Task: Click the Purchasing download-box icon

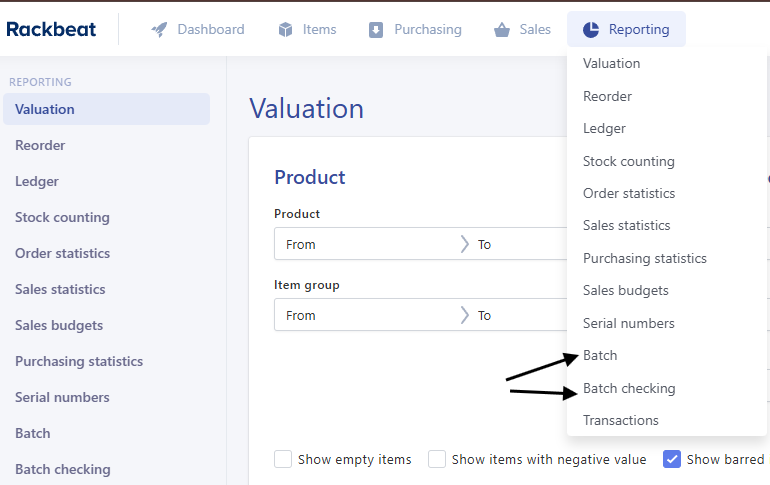Action: (376, 30)
